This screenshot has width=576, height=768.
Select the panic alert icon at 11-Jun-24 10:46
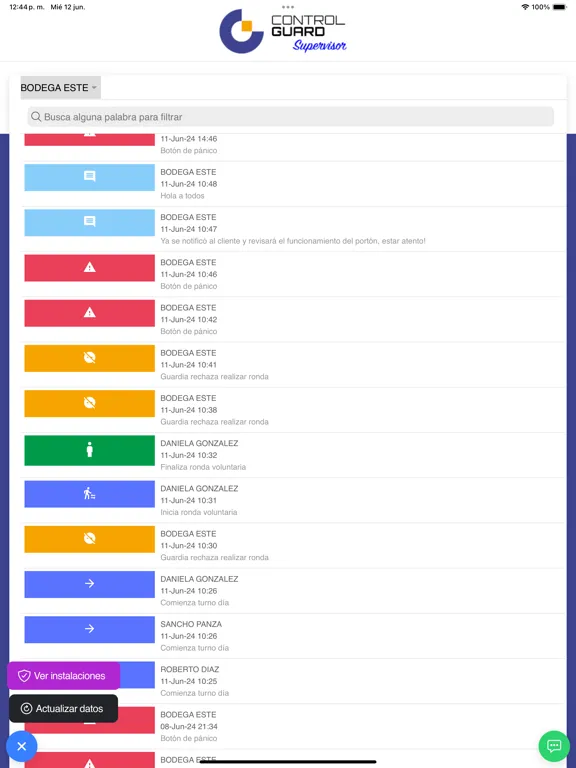tap(90, 267)
